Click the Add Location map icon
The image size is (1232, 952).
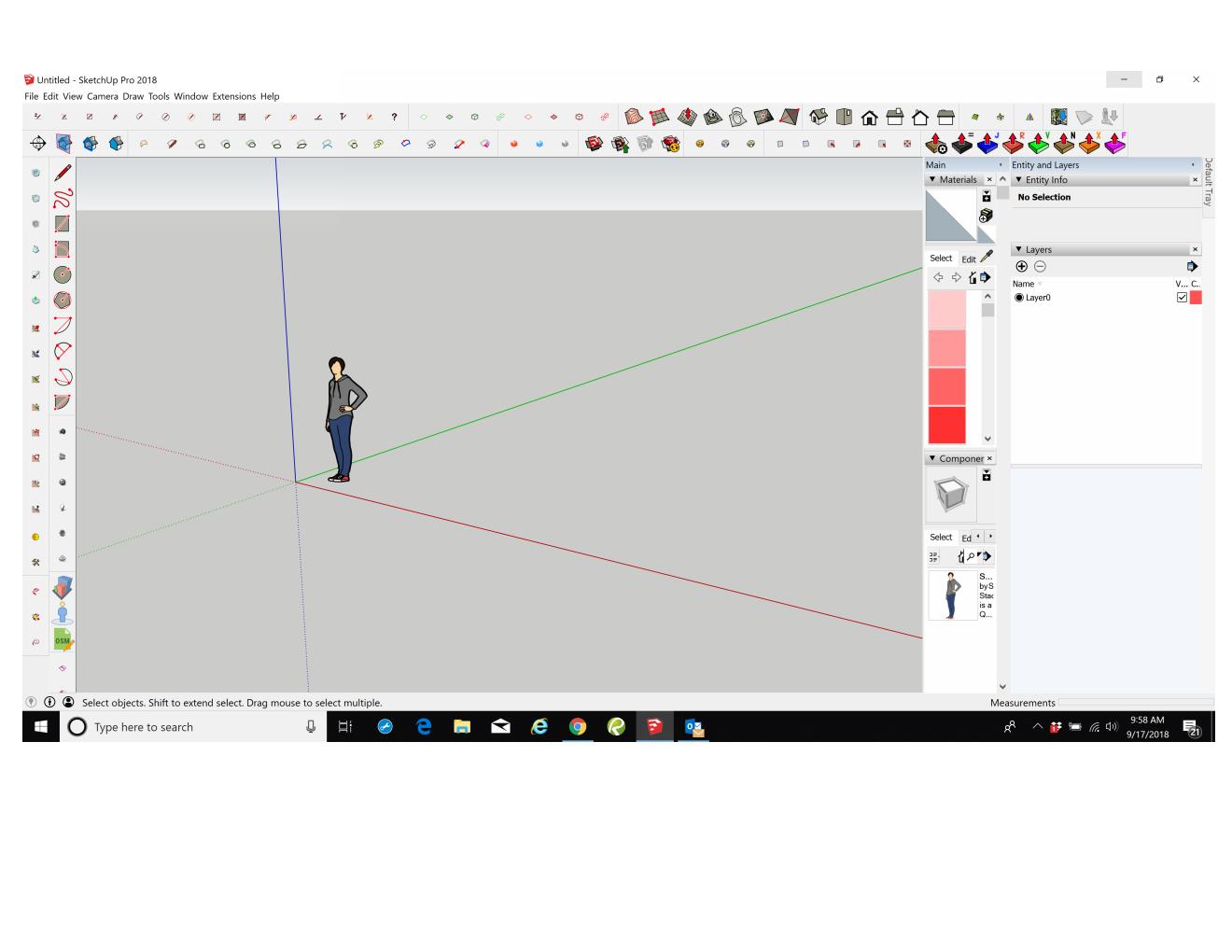click(1058, 117)
